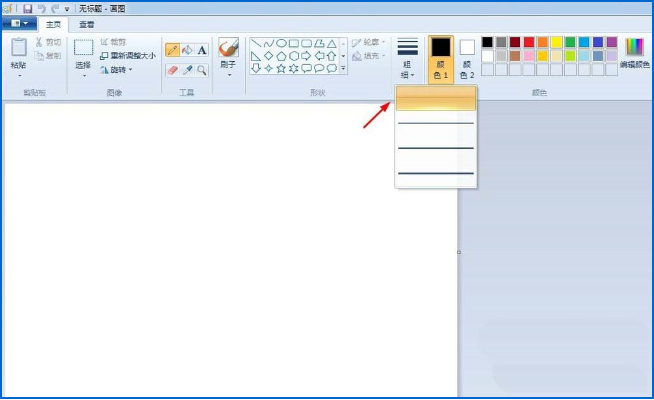Open the Rotate (旋转) dropdown

pyautogui.click(x=116, y=70)
